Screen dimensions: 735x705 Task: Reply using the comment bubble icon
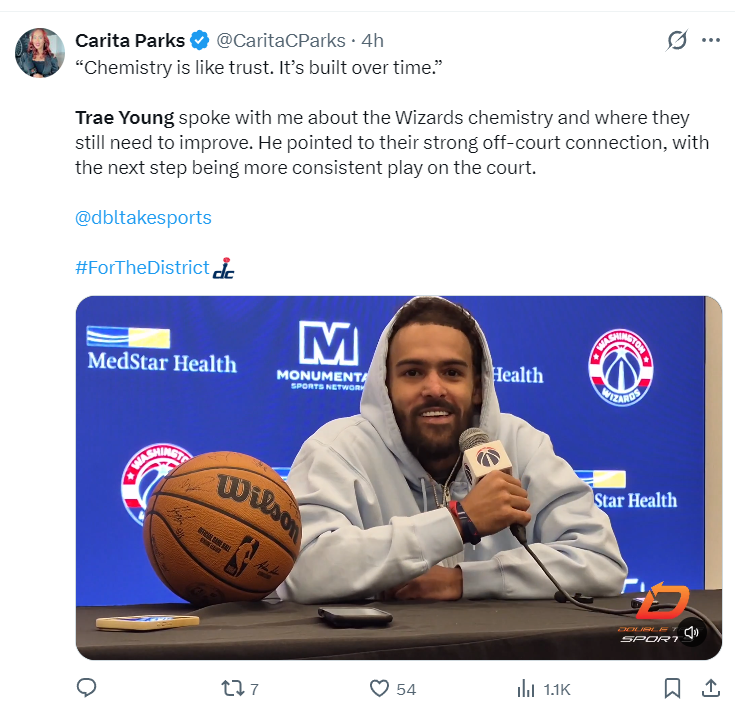(86, 689)
